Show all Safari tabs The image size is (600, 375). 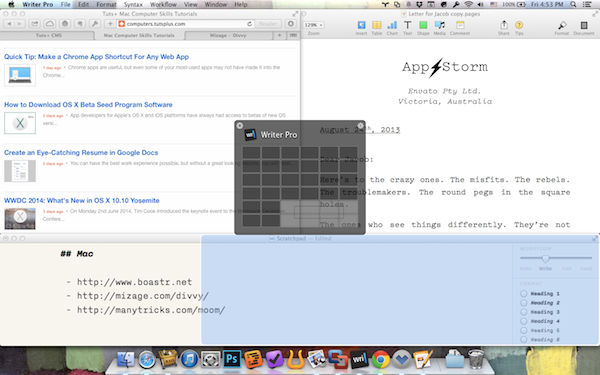pos(293,35)
